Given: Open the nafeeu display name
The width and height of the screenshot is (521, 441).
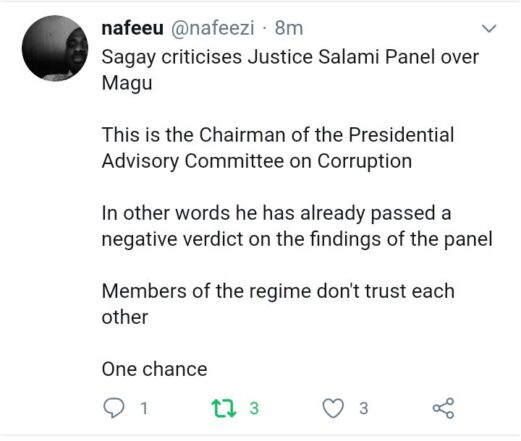Looking at the screenshot, I should click(x=132, y=28).
